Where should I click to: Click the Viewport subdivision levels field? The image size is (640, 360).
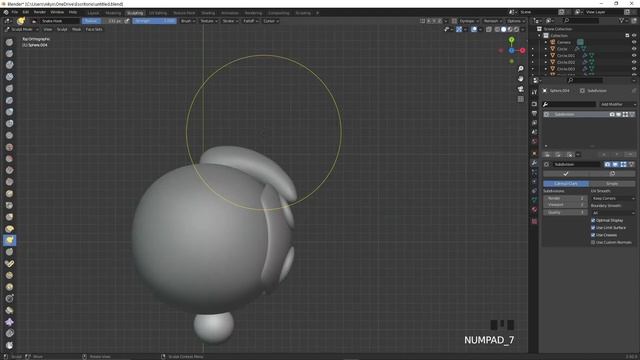pyautogui.click(x=565, y=205)
